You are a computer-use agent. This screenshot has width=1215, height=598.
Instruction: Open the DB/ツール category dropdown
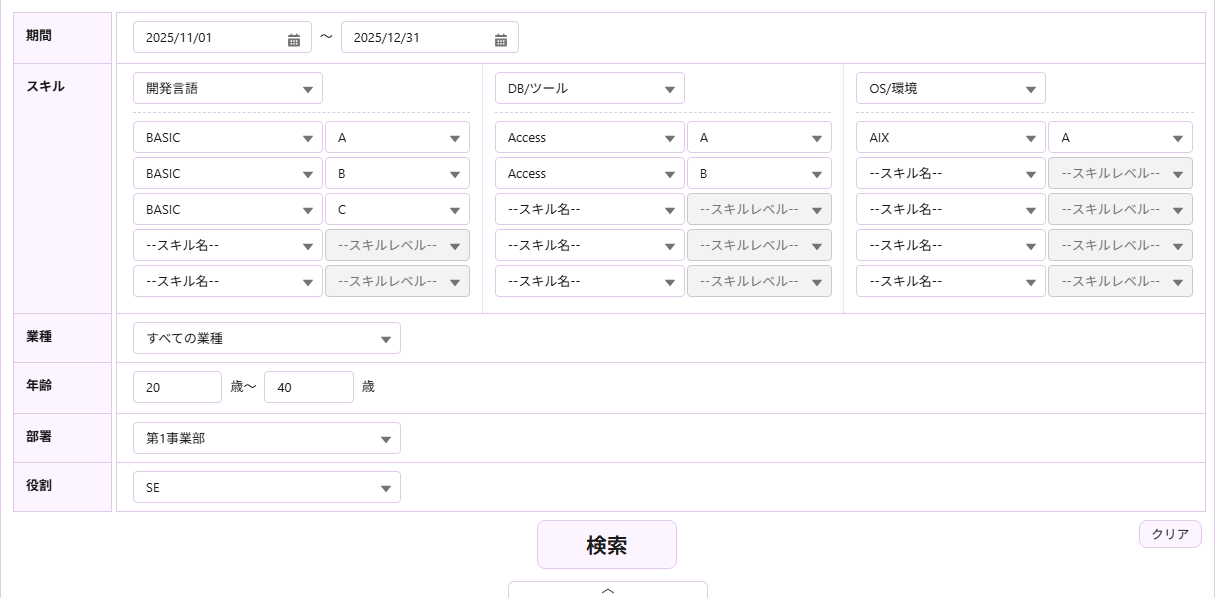tap(589, 88)
